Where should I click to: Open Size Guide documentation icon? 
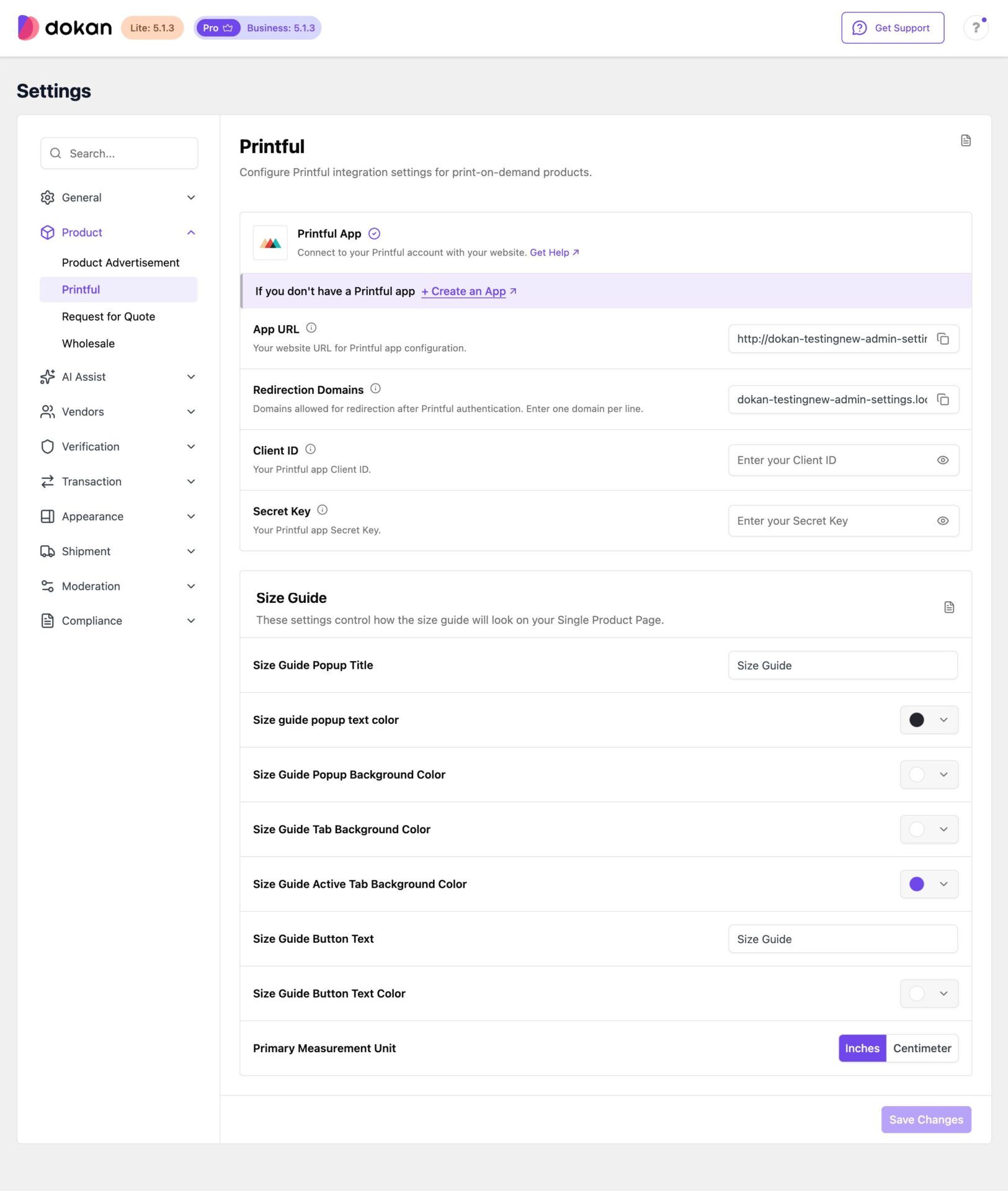click(x=949, y=607)
